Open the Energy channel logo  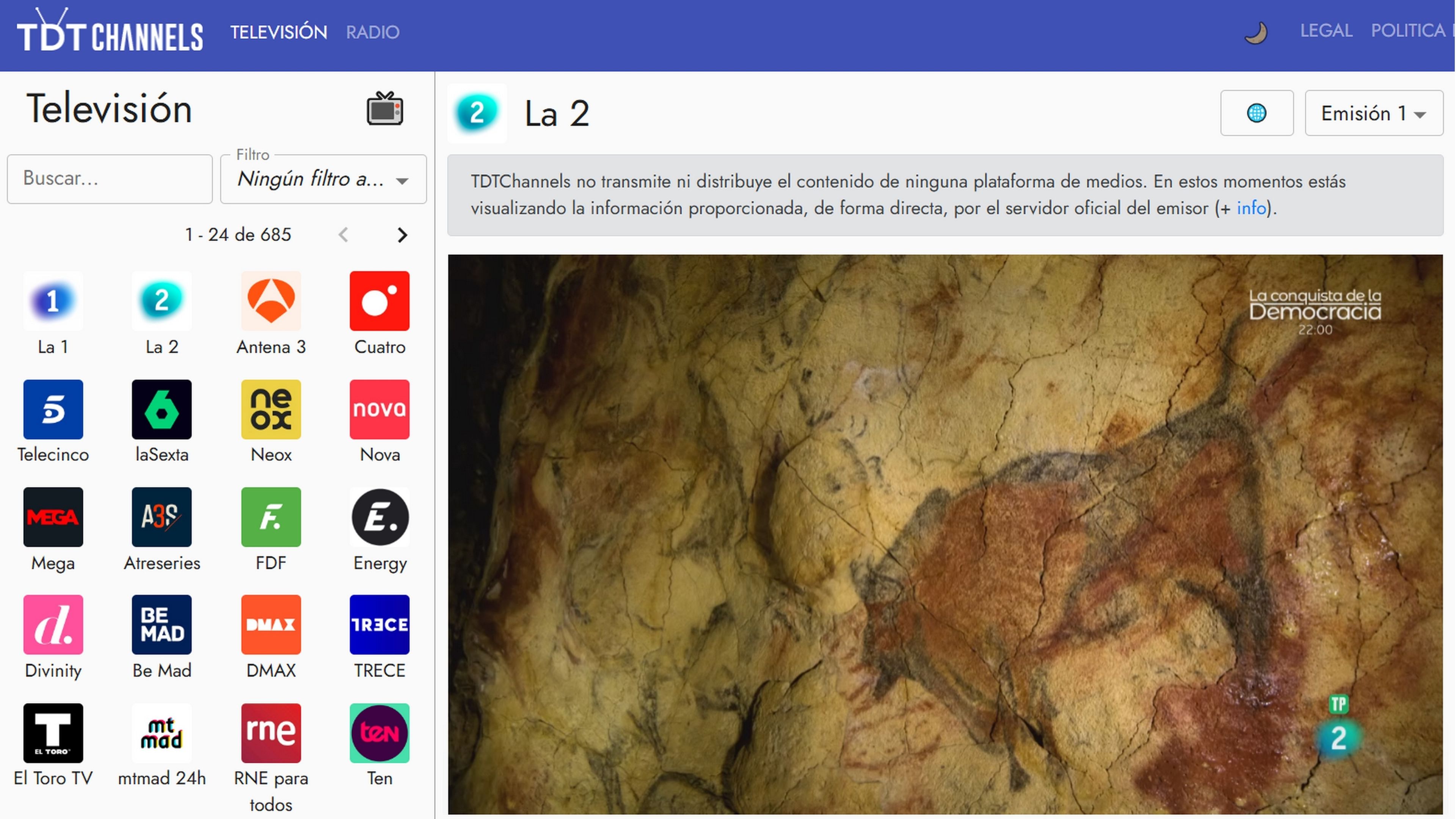pyautogui.click(x=379, y=517)
